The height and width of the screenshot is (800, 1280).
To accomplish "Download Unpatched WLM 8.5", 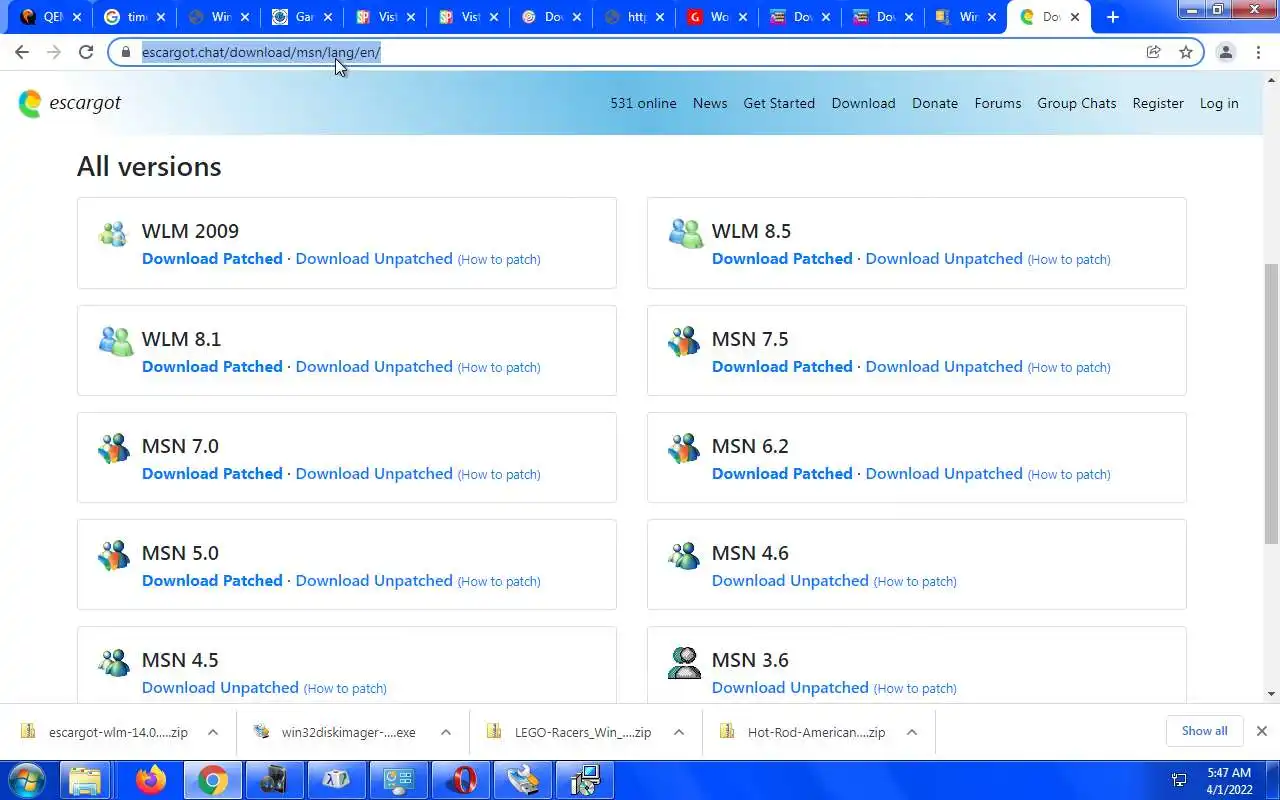I will pyautogui.click(x=944, y=259).
